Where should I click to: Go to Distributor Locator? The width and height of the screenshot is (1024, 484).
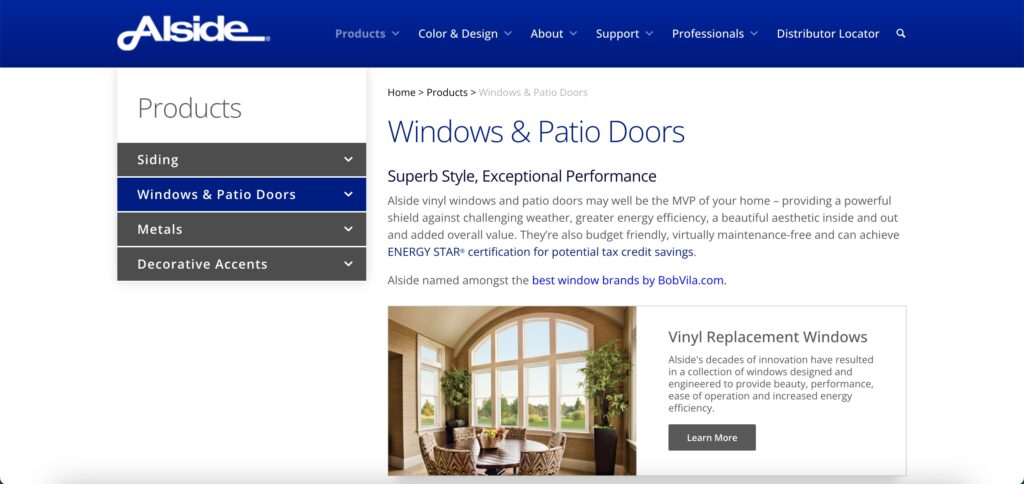828,34
